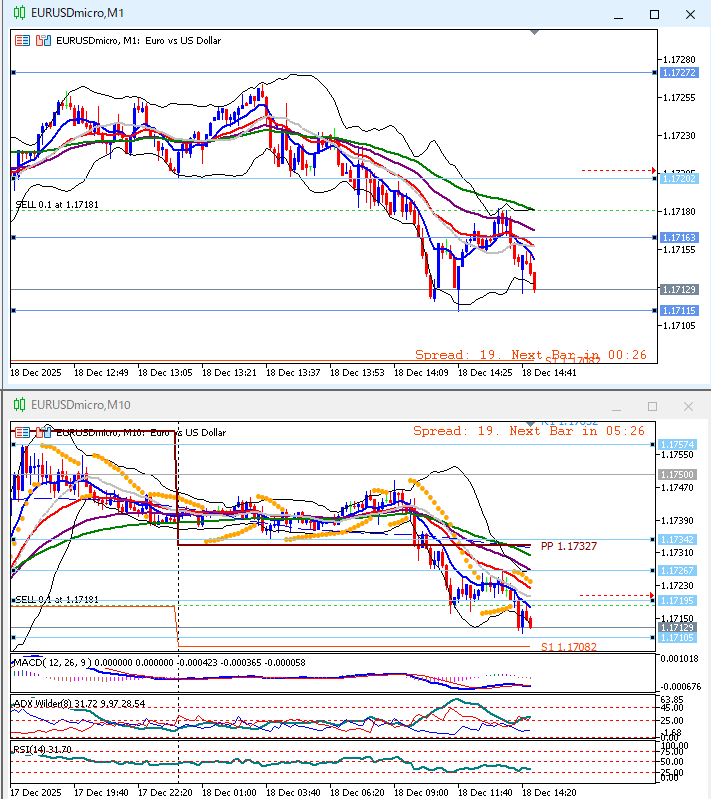Click the PP 1.17327 pivot label
Image resolution: width=711 pixels, height=799 pixels.
coord(569,547)
